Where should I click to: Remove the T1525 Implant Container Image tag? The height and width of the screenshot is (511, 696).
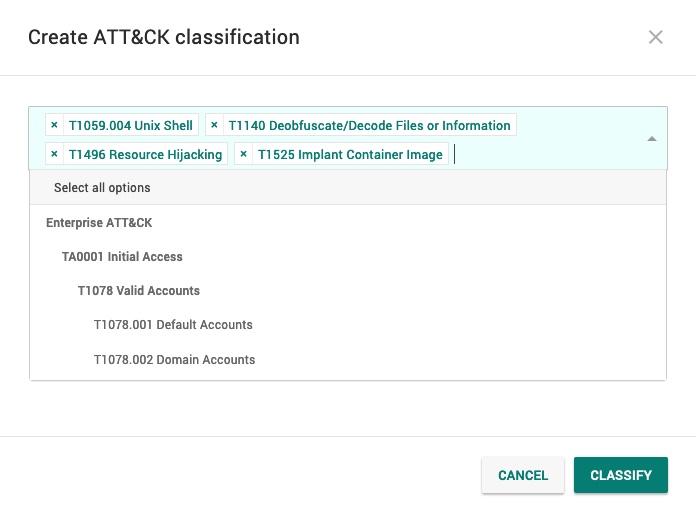(x=243, y=155)
